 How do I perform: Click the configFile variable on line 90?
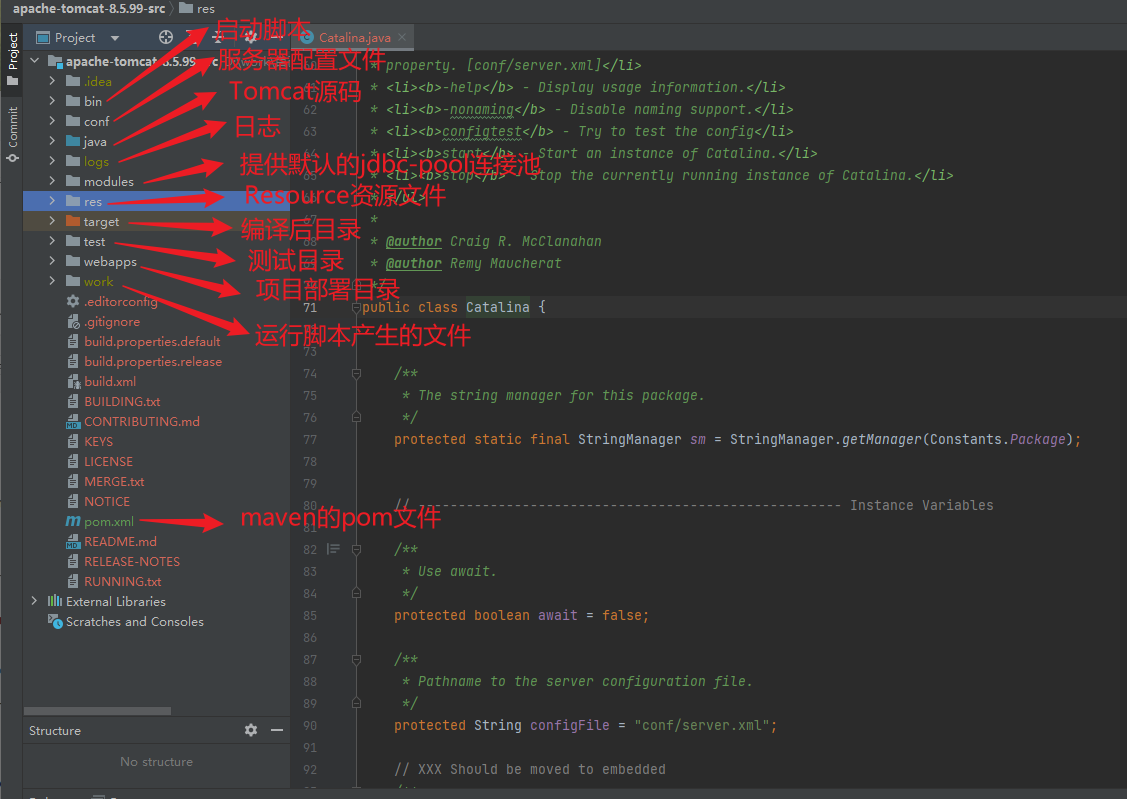point(570,726)
